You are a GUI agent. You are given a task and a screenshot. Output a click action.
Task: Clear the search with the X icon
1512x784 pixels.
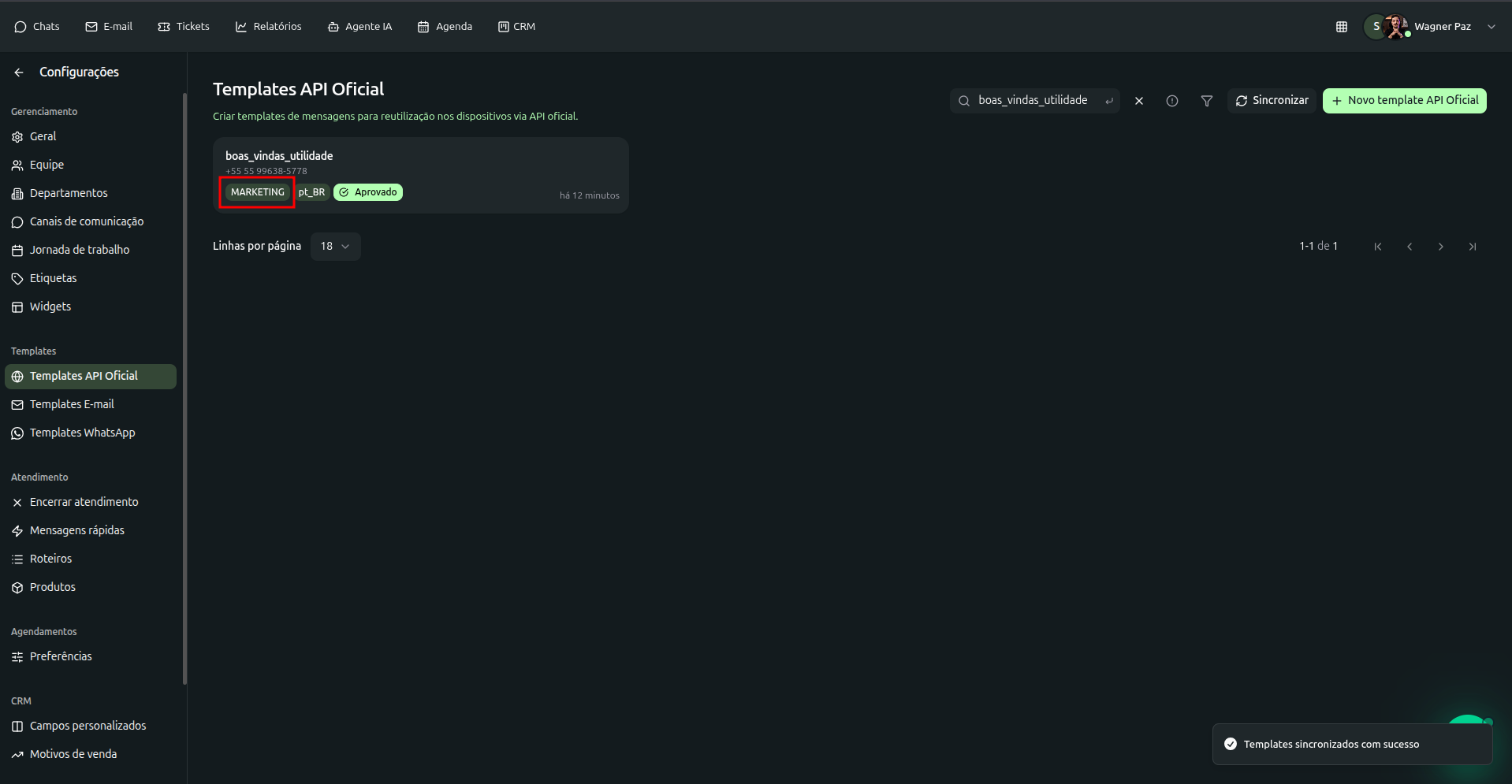1138,101
